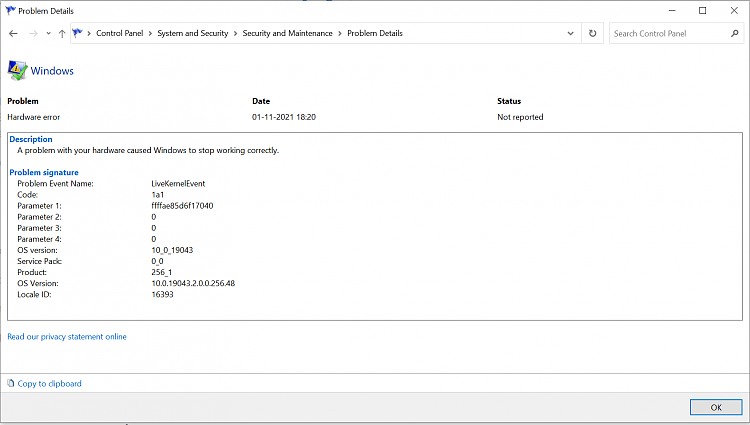The image size is (750, 425).
Task: Click the Problem Details title bar flag icon
Action: [x=11, y=11]
